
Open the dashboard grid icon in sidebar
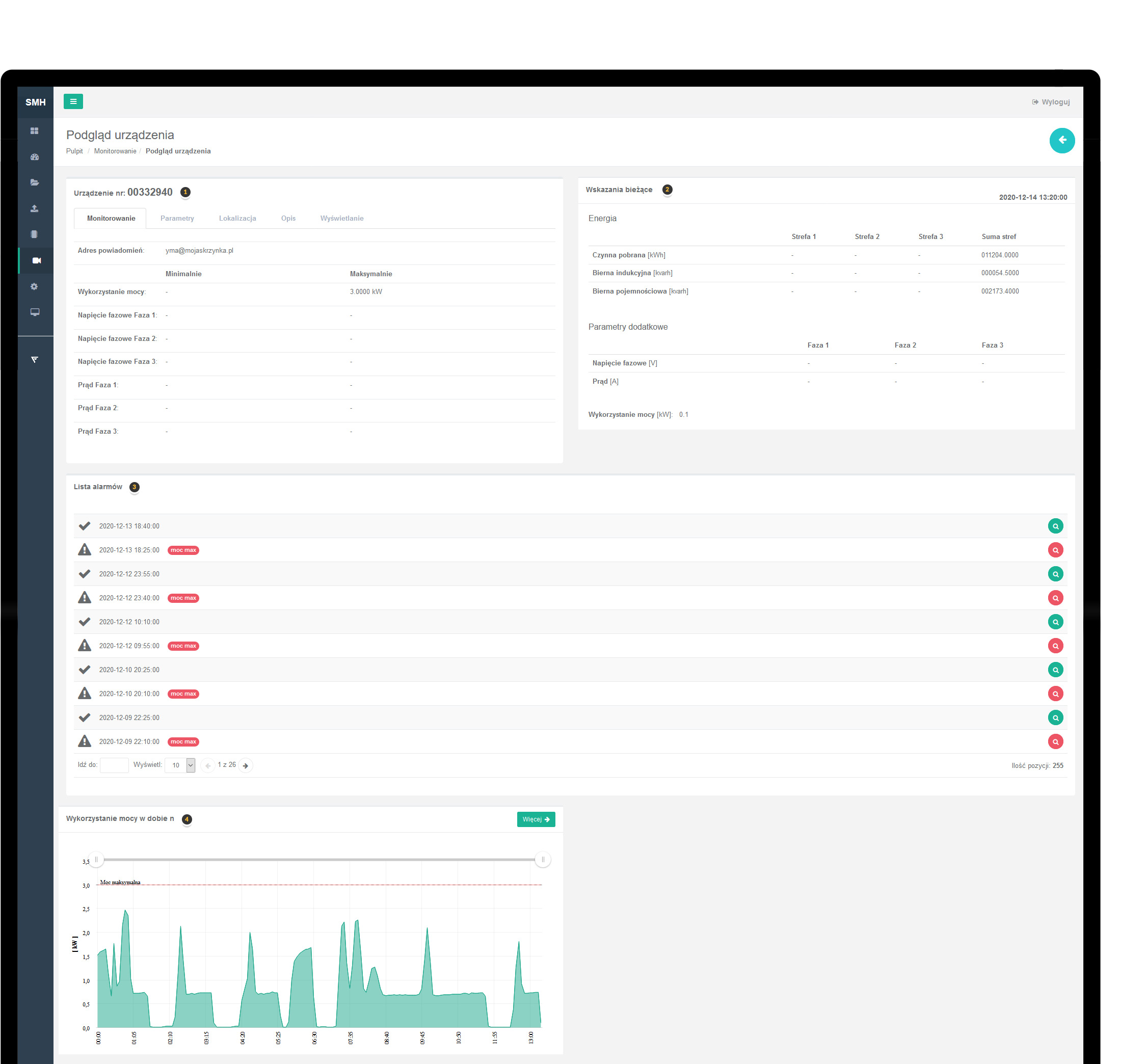35,131
